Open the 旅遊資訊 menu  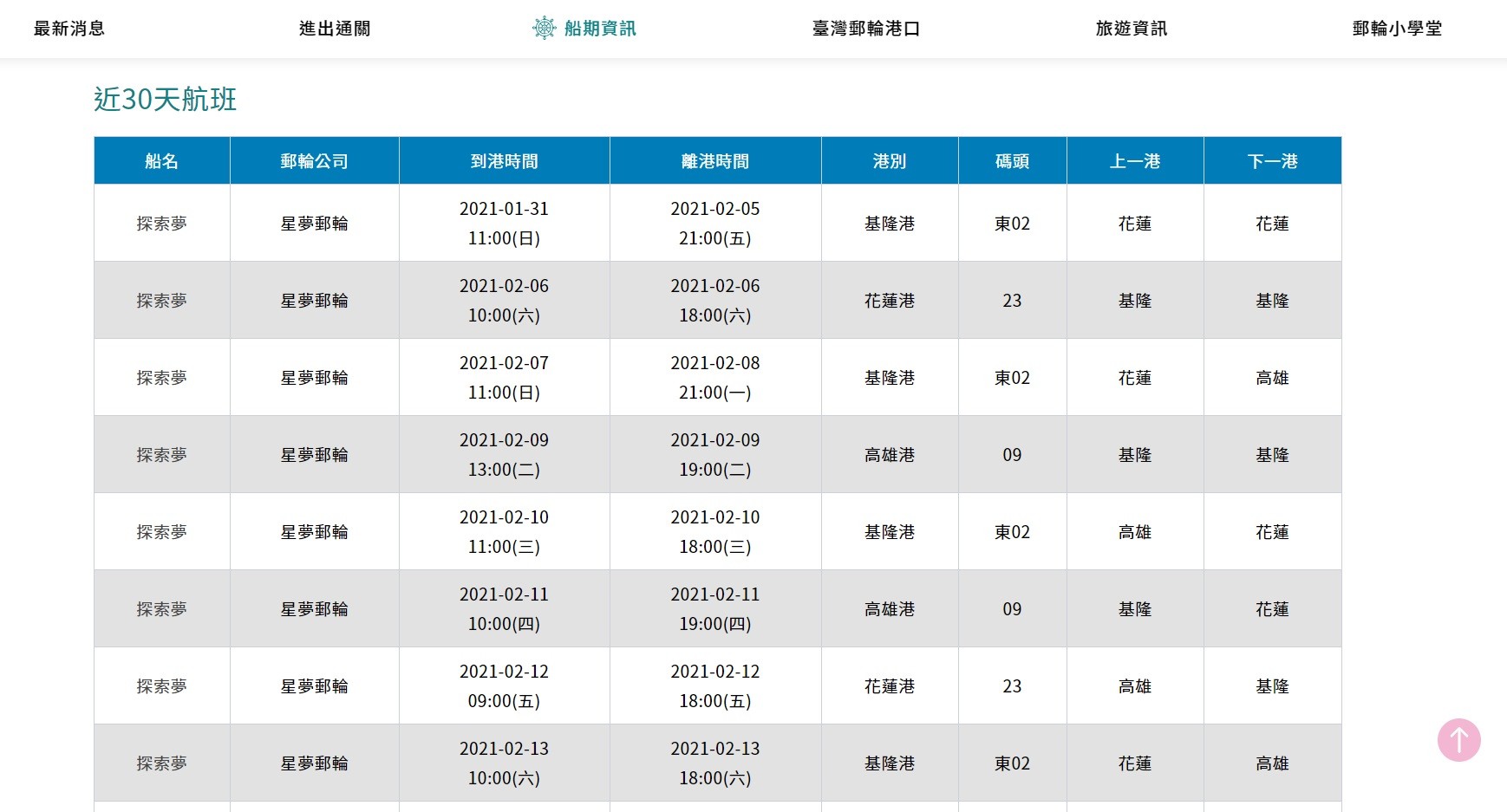point(1131,28)
